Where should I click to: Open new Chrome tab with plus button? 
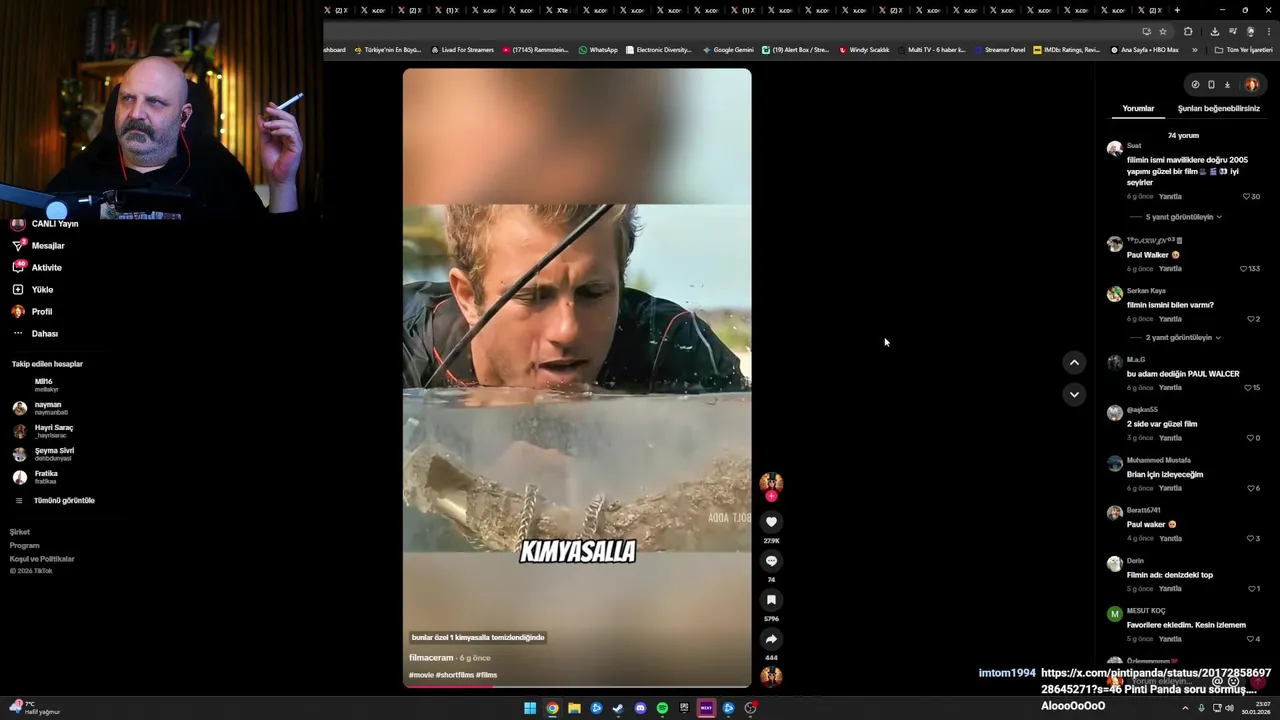tap(1177, 10)
